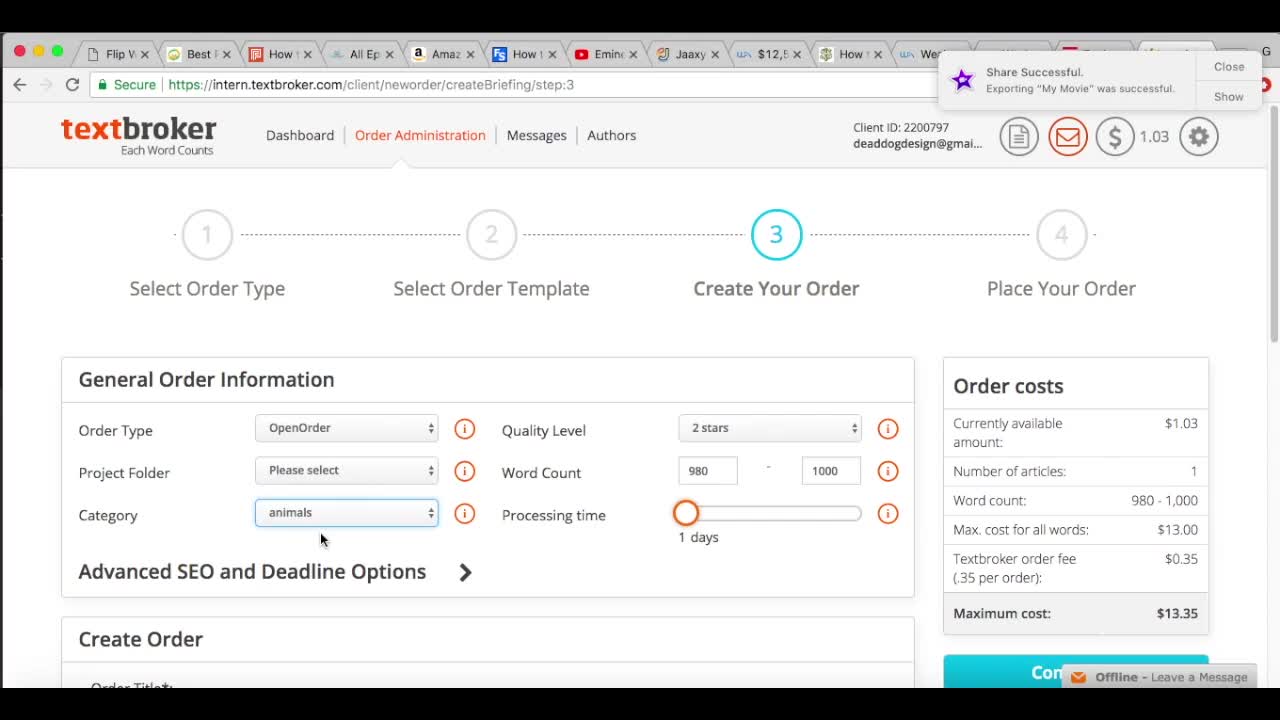This screenshot has height=720, width=1280.
Task: Open the settings gear icon
Action: click(1199, 136)
